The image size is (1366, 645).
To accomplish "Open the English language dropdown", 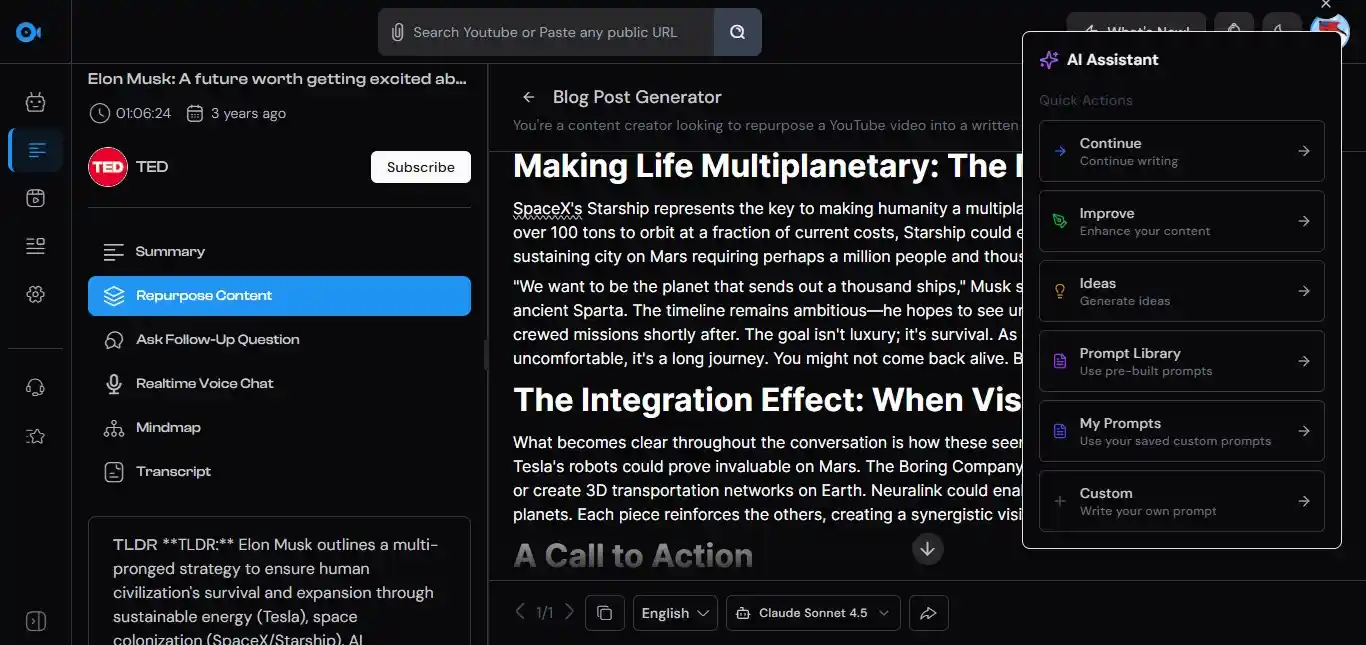I will point(675,613).
